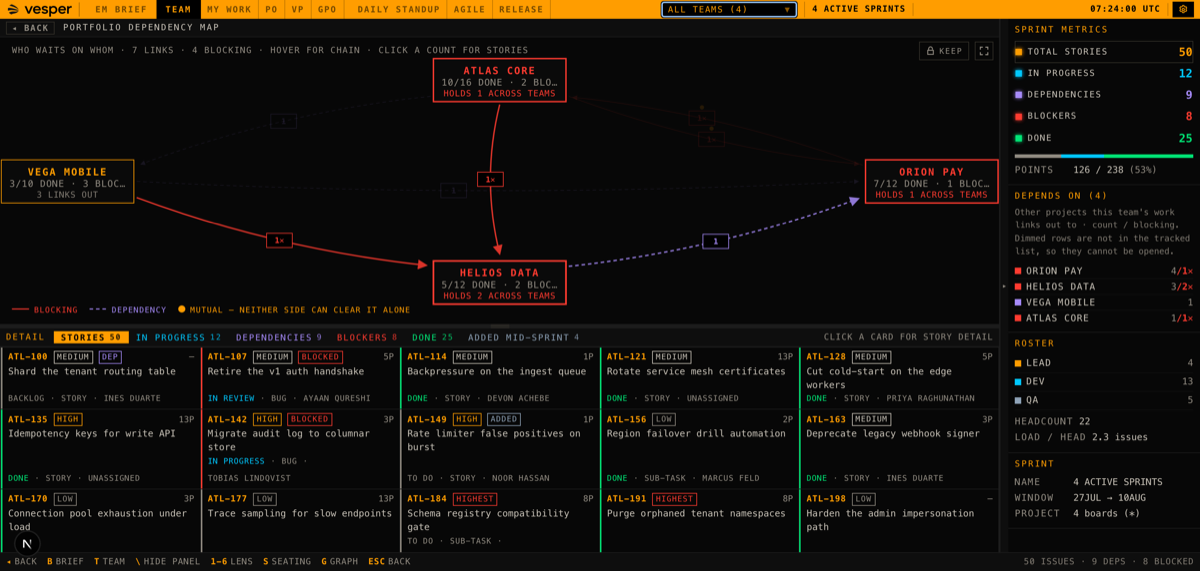Filter by DEPENDENCIES 9 tab
The image size is (1200, 571).
click(x=279, y=337)
